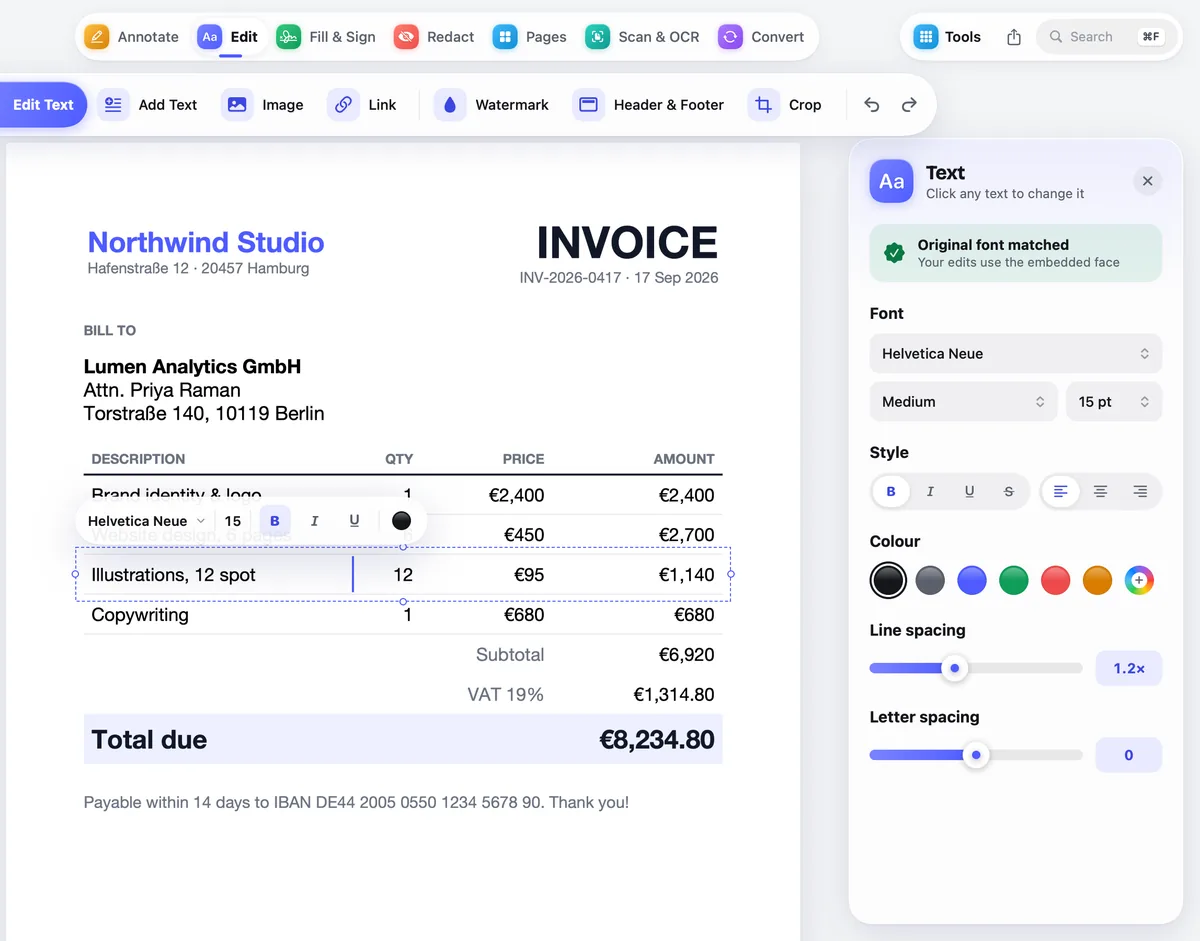
Task: Redo the last action
Action: click(909, 105)
